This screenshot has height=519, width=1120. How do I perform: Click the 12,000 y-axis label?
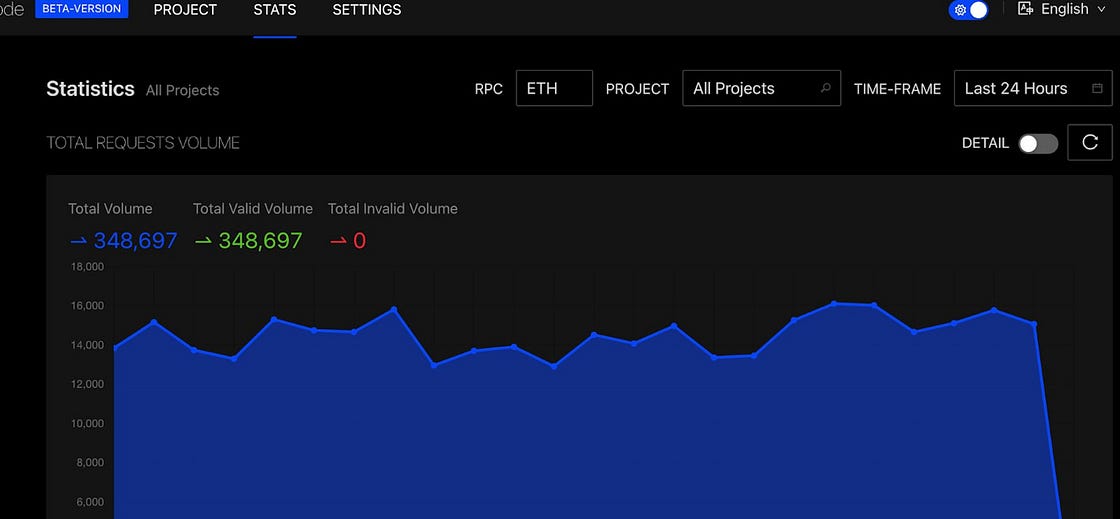(87, 384)
